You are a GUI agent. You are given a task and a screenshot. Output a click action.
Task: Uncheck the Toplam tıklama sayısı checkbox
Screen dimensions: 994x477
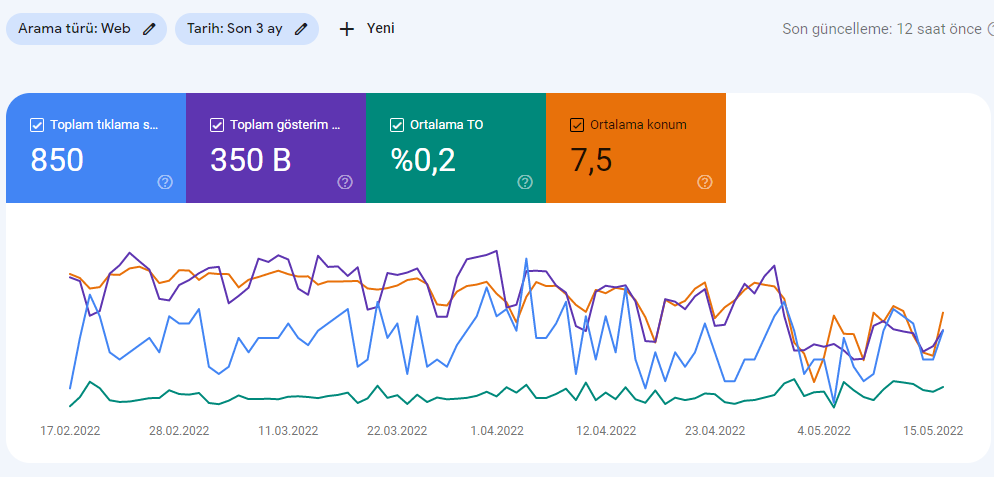(x=37, y=125)
